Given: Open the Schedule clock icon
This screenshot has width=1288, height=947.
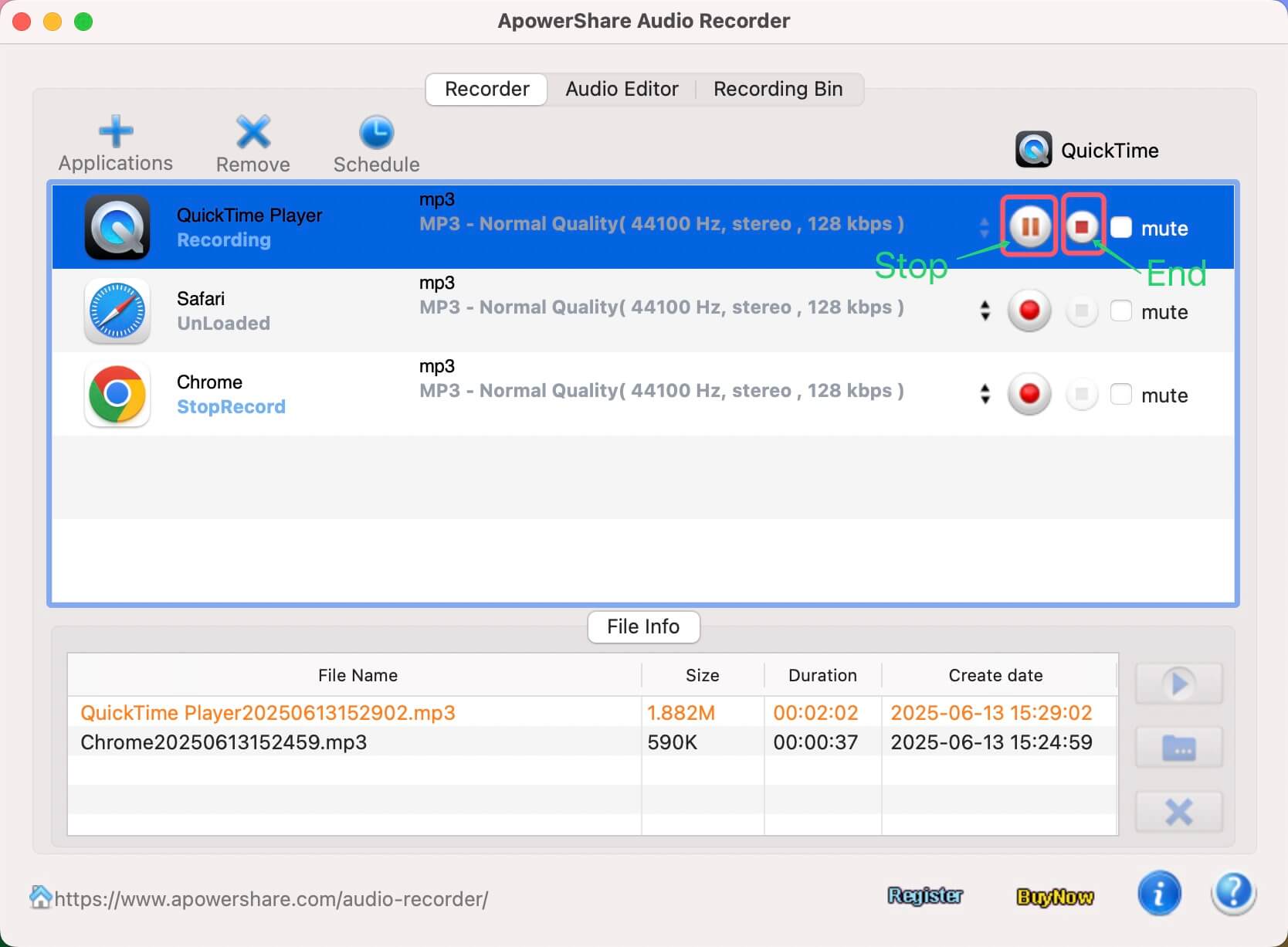Looking at the screenshot, I should [376, 132].
